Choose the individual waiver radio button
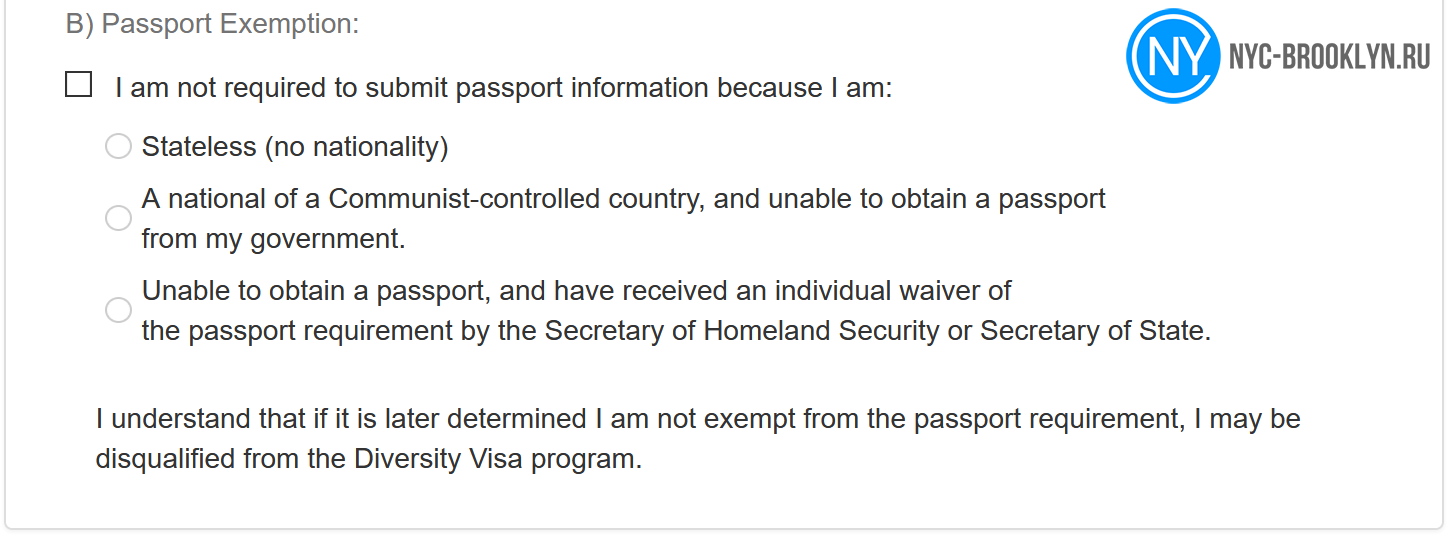This screenshot has height=536, width=1448. 118,310
